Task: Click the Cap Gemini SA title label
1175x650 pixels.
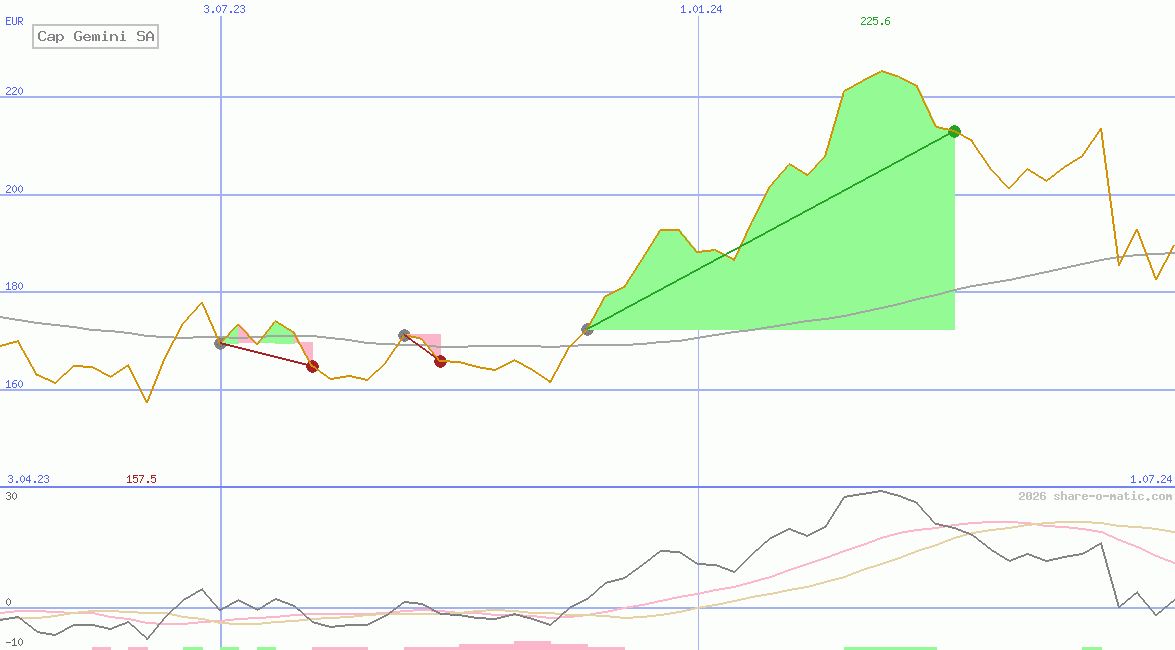Action: pos(95,37)
